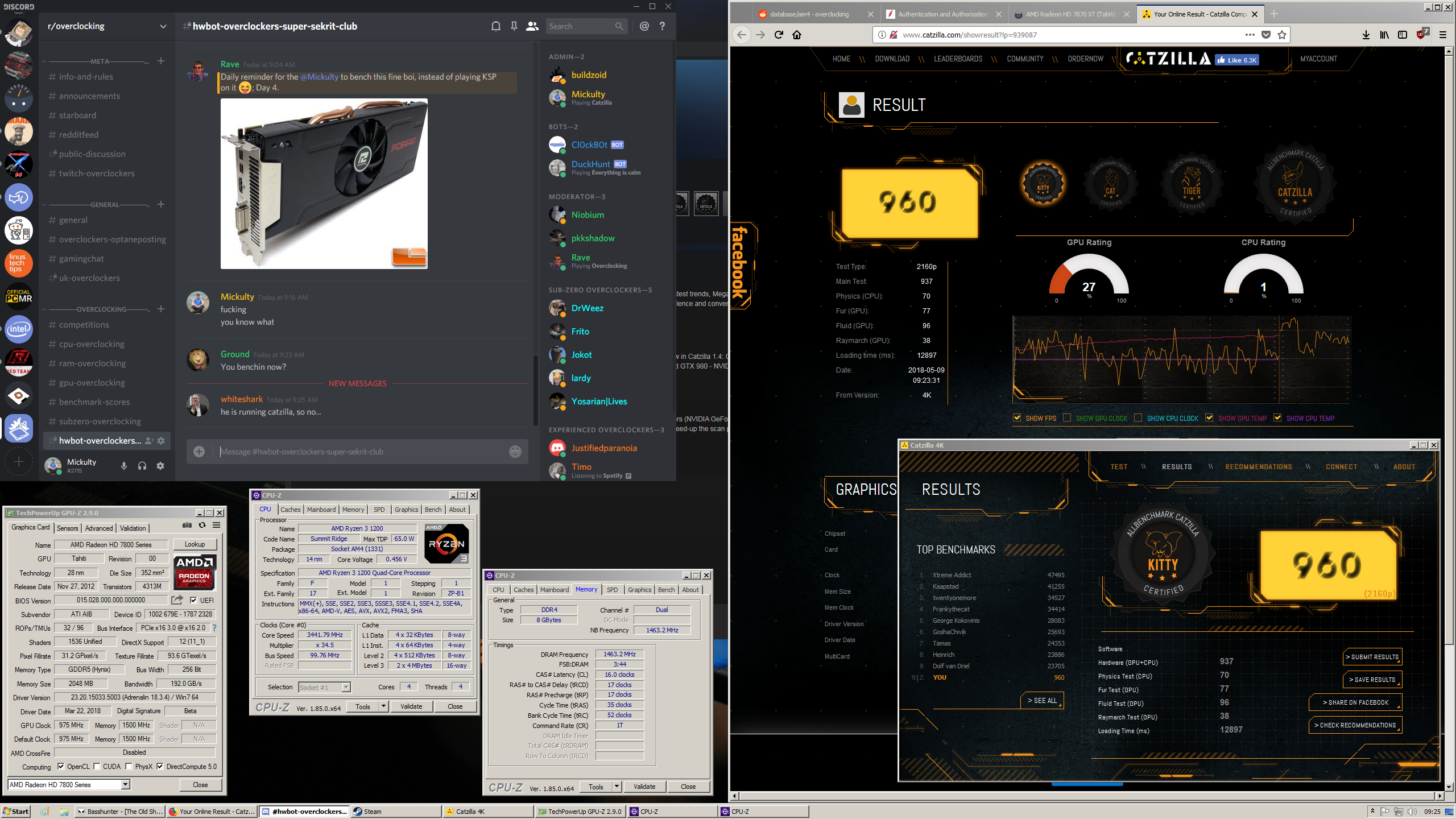
Task: Open RECOMMENDATIONS tab in Catzilla 4K
Action: click(x=1258, y=467)
